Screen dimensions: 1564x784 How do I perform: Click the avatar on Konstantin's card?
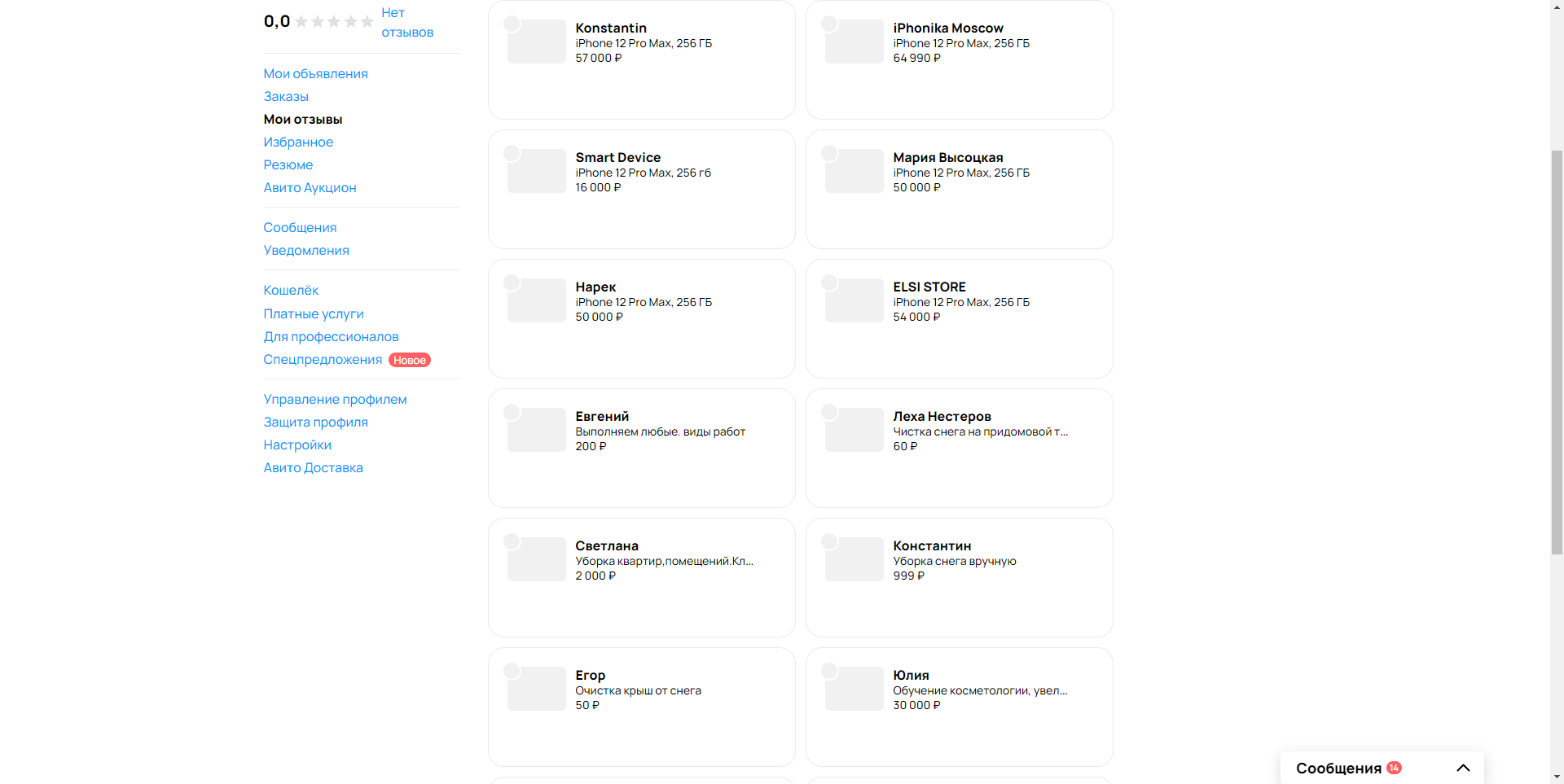pyautogui.click(x=512, y=24)
